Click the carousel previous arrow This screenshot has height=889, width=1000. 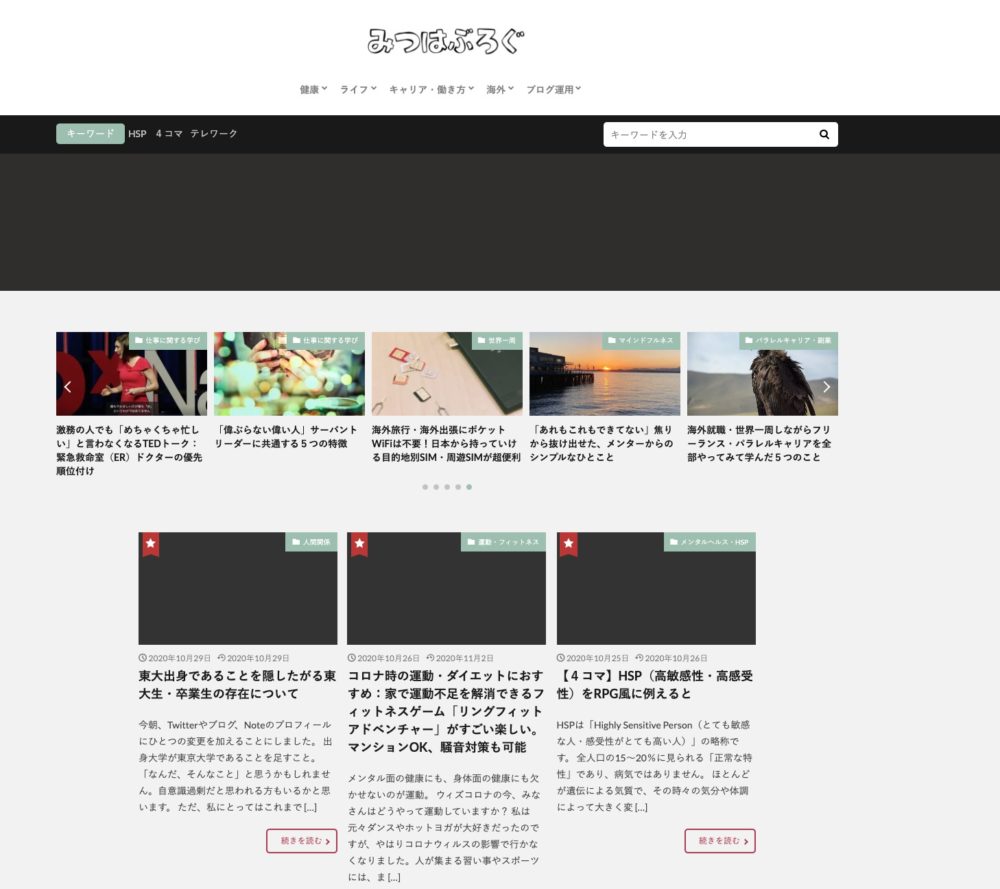(68, 386)
